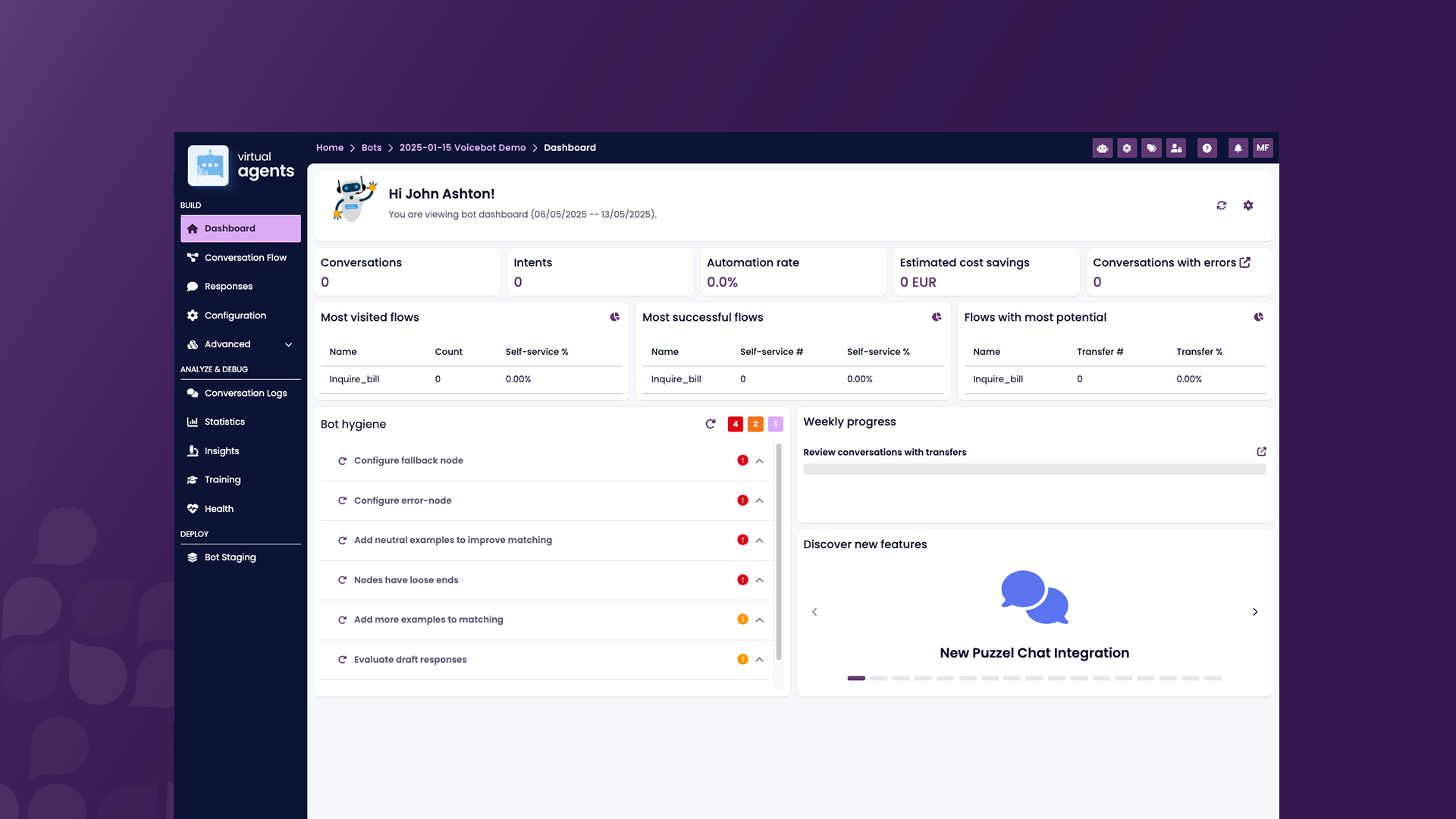Expand Nodes have loose ends item
The height and width of the screenshot is (819, 1456).
tap(759, 580)
